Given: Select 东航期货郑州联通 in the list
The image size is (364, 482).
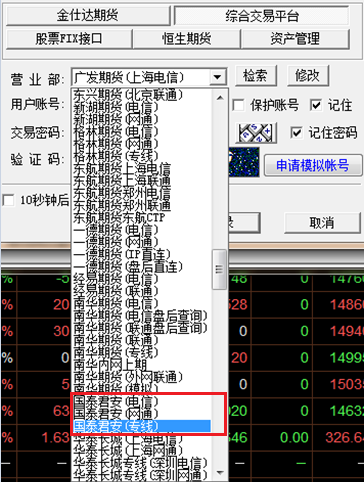Looking at the screenshot, I should coord(142,205).
